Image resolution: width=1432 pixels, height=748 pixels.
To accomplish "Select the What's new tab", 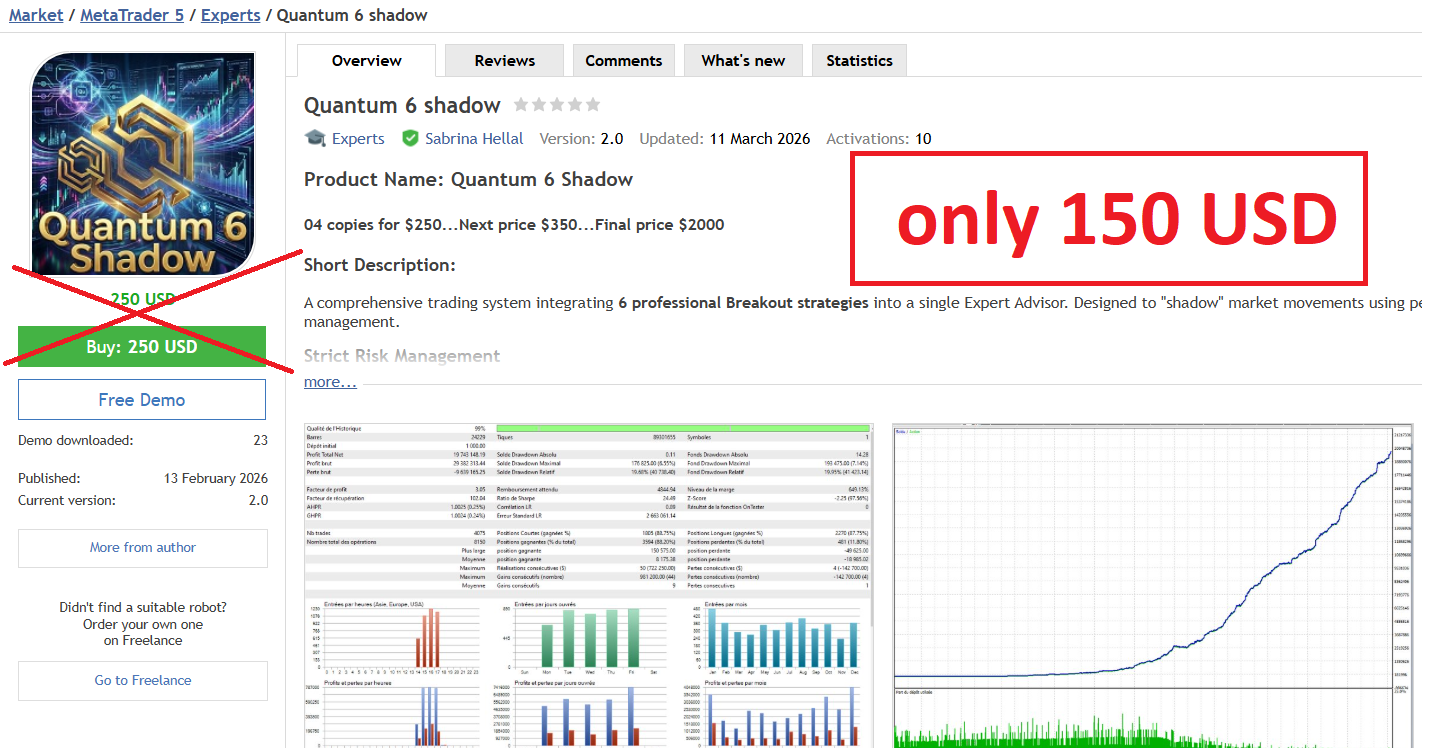I will tap(743, 61).
